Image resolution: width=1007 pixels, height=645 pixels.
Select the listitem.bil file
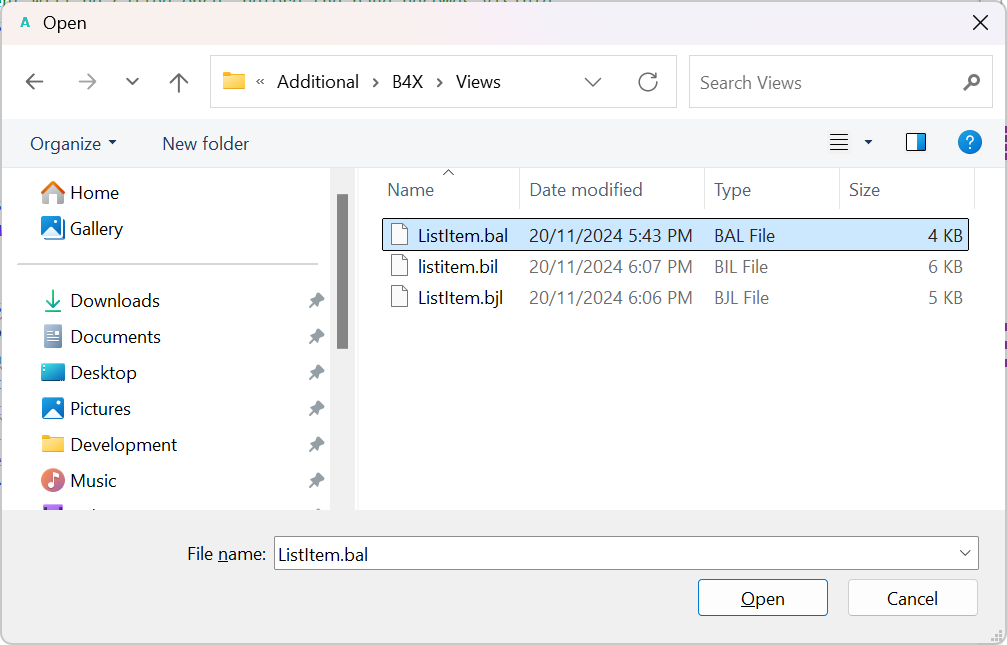(x=457, y=267)
